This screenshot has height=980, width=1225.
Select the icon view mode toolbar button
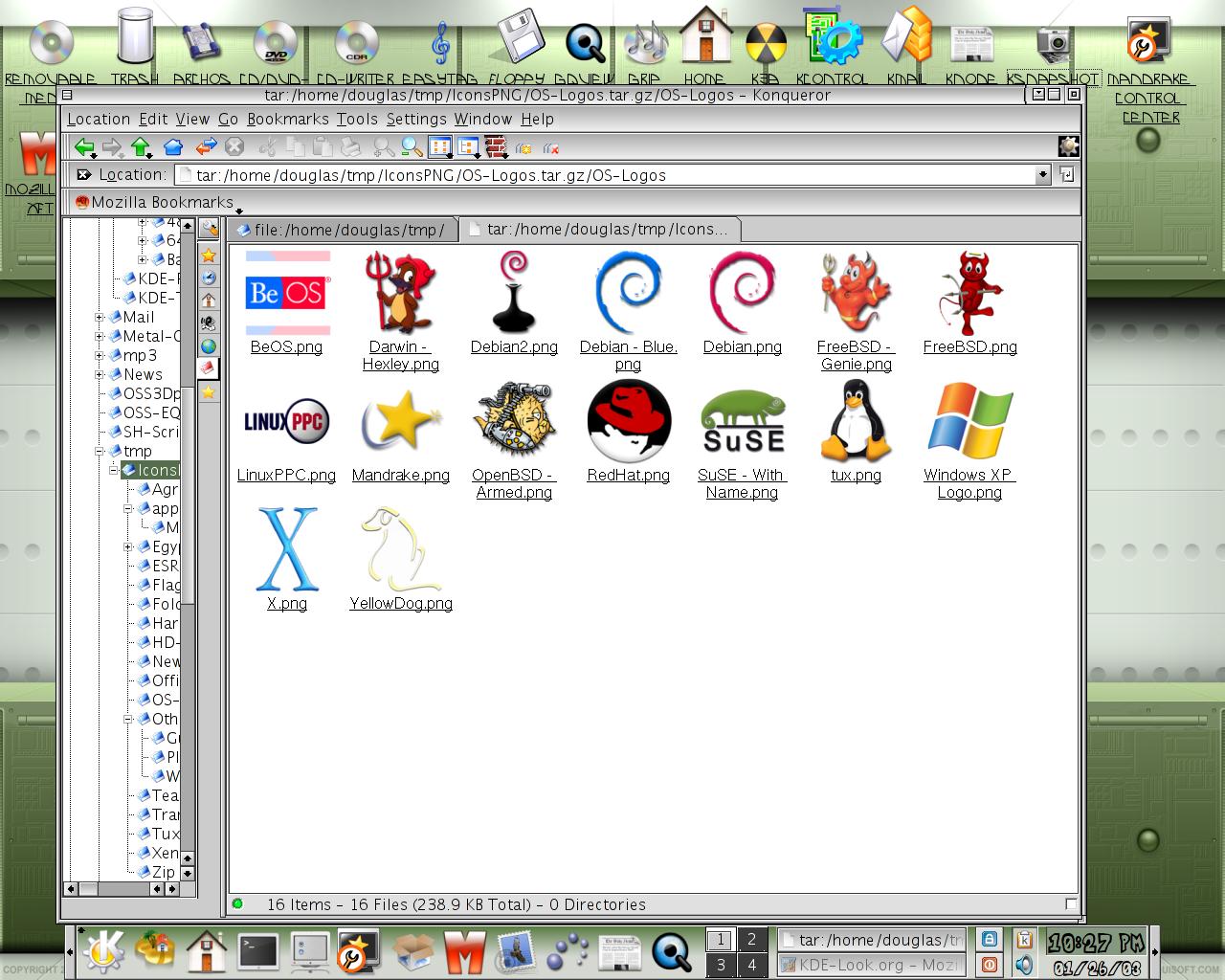coord(440,146)
